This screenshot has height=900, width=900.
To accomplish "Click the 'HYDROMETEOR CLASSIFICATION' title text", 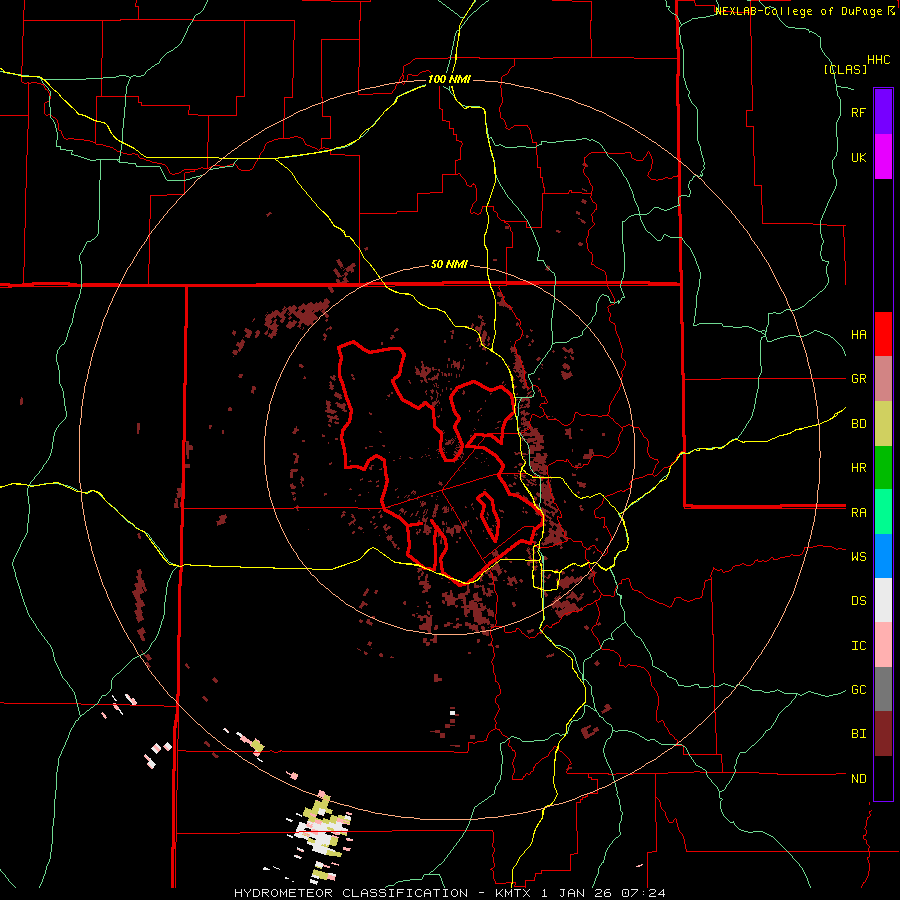I will 351,893.
